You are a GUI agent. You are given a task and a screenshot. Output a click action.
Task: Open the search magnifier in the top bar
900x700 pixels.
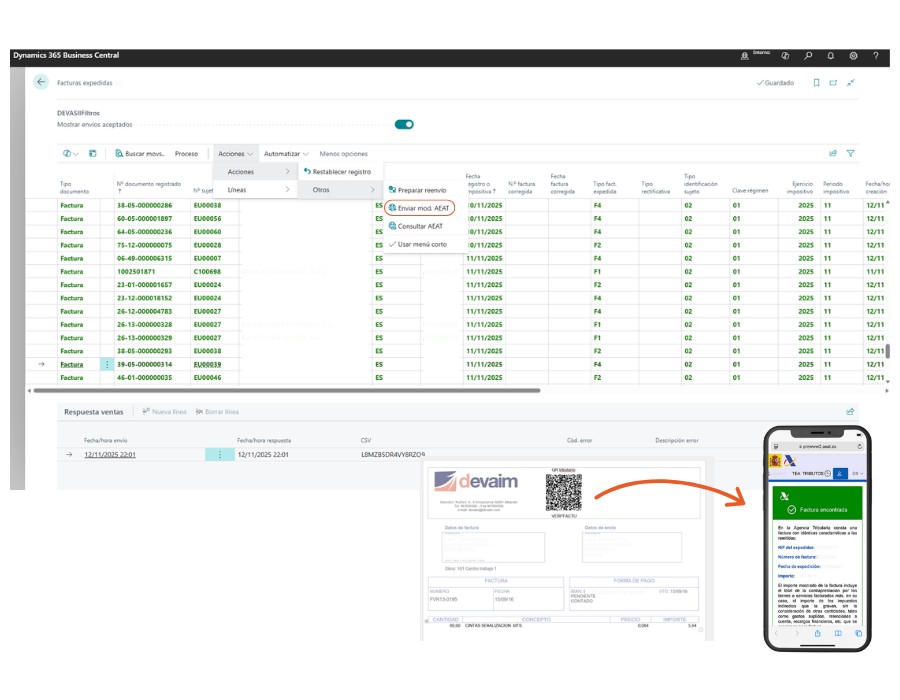coord(808,56)
